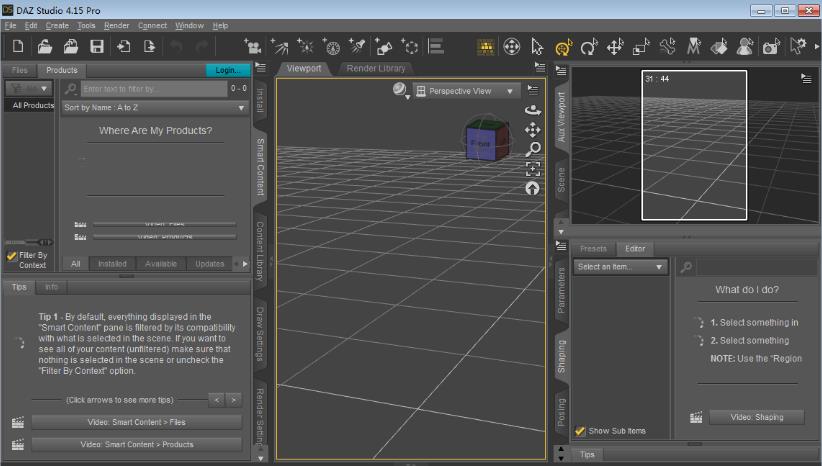
Task: Open the Align tool icon
Action: pyautogui.click(x=436, y=47)
